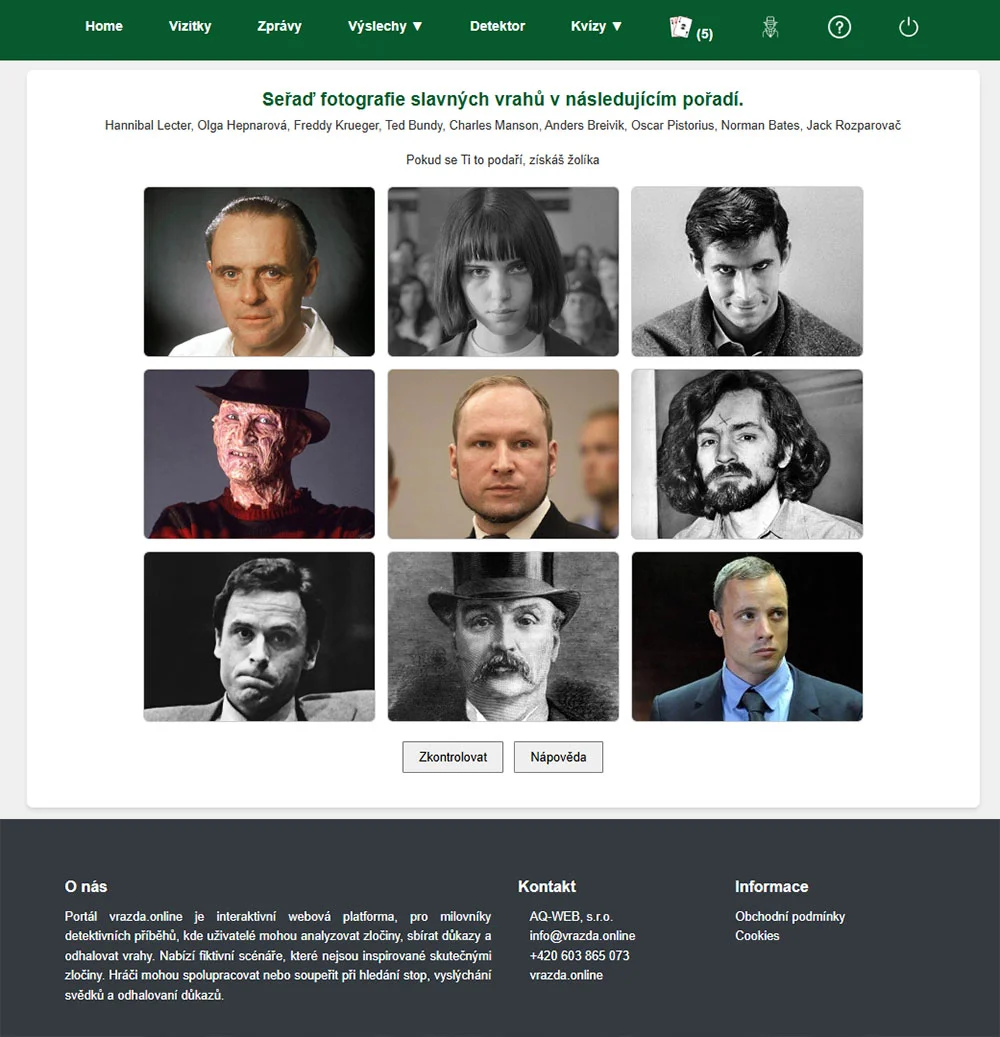
Task: Go to the Detektor section
Action: coord(497,26)
